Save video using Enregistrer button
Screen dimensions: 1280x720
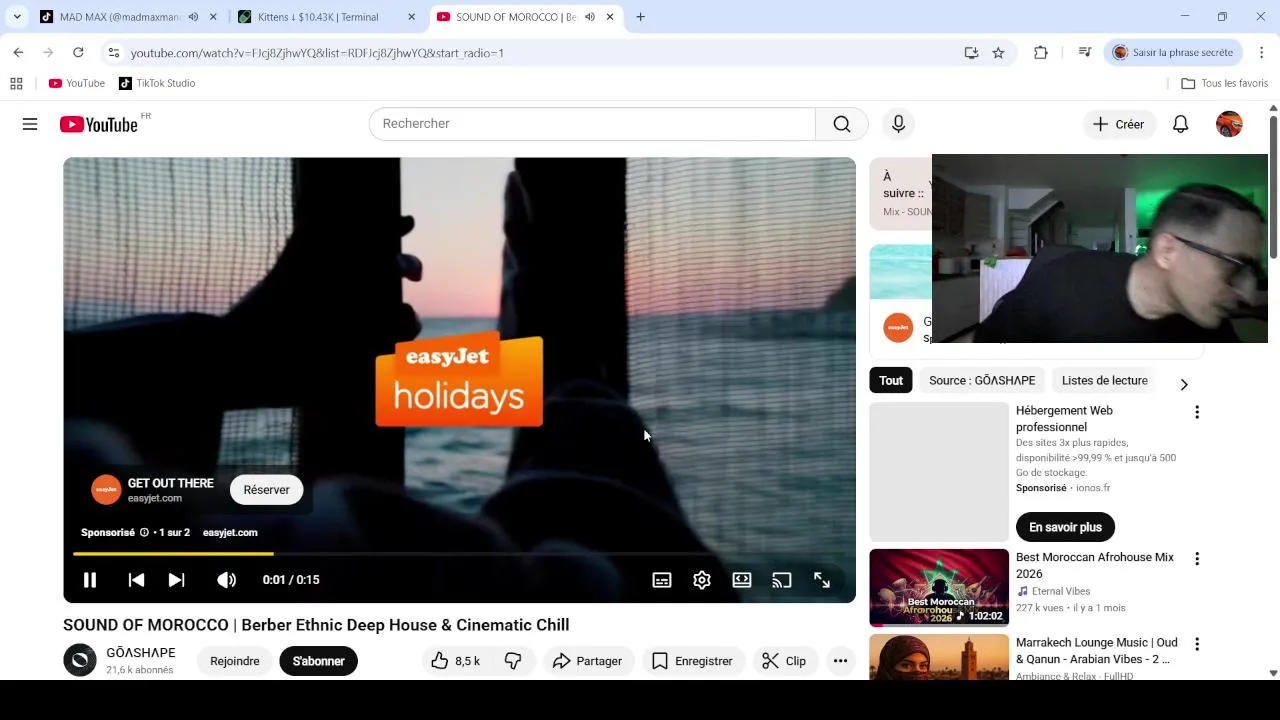point(692,661)
